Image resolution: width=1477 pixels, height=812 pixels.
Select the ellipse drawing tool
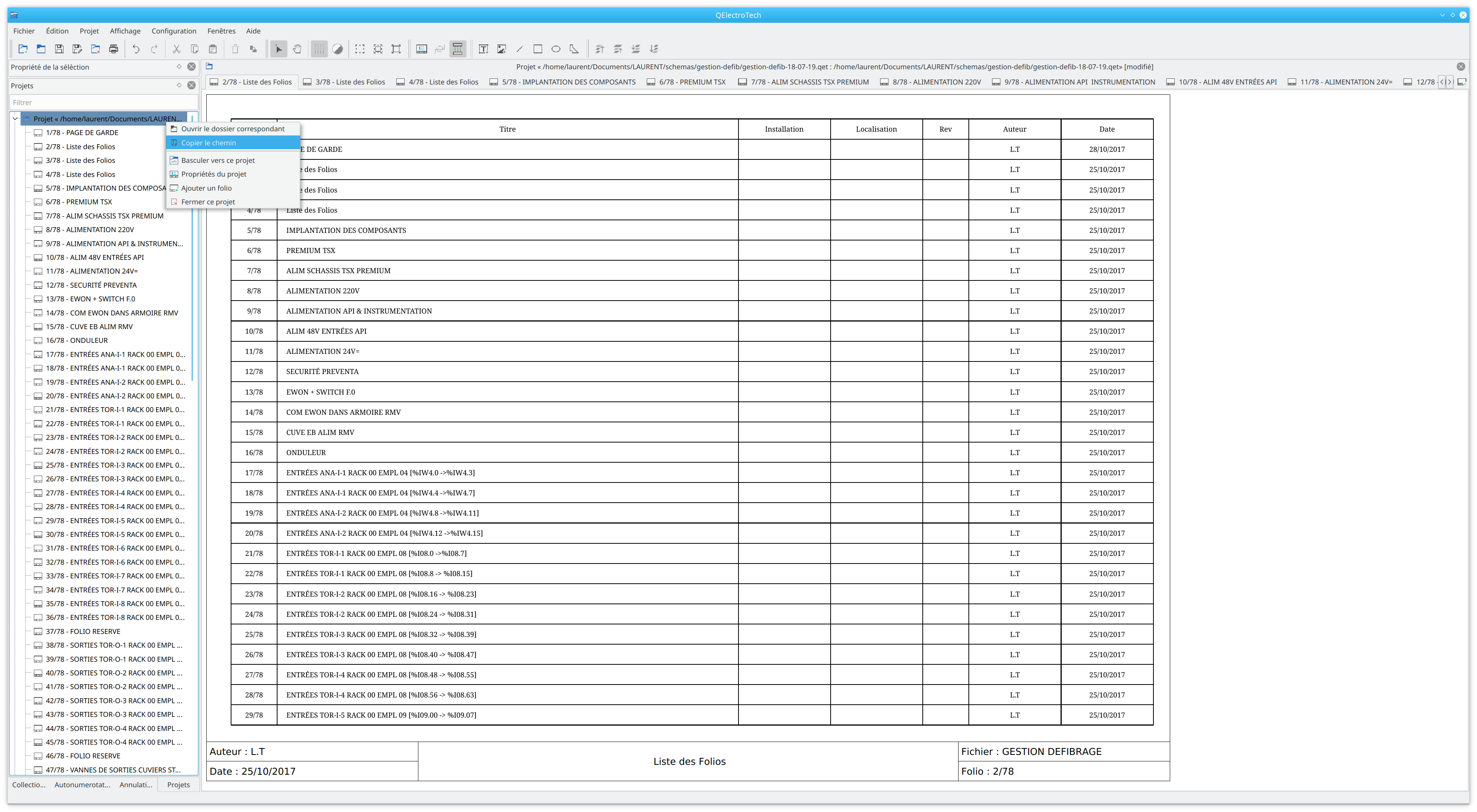(556, 49)
